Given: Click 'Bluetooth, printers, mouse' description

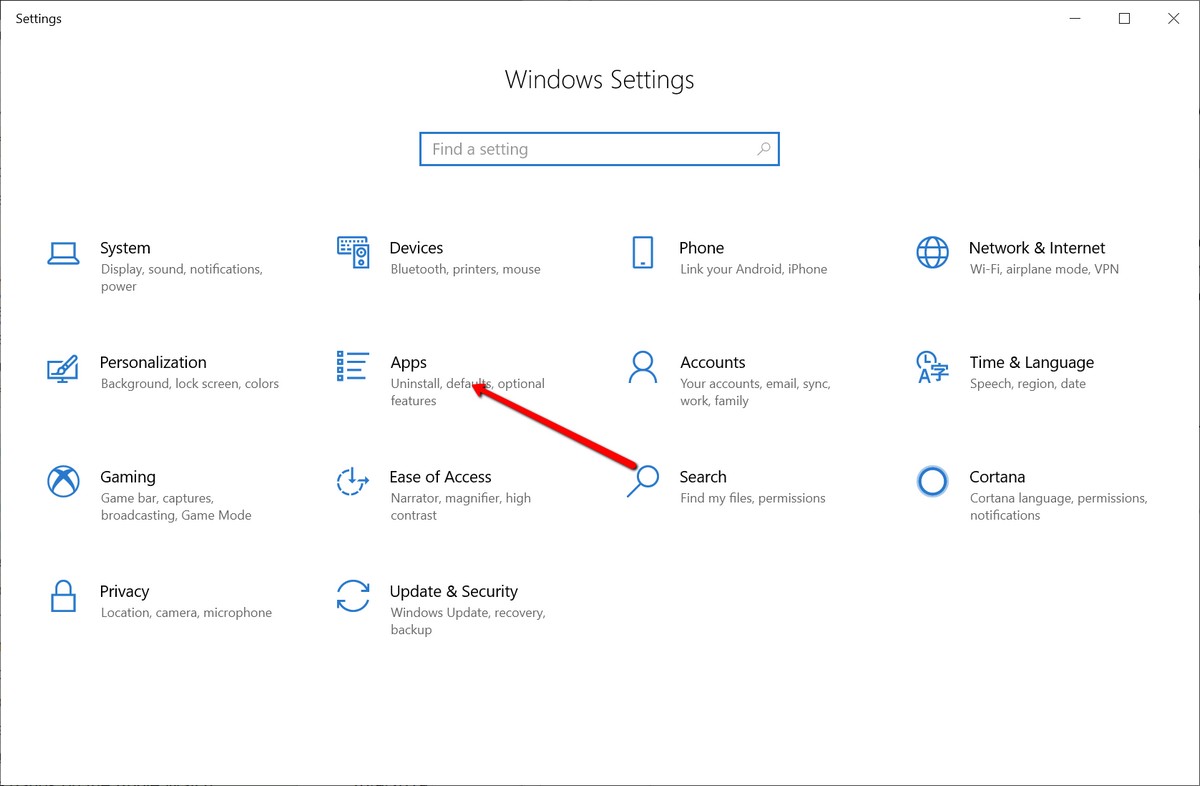Looking at the screenshot, I should (465, 269).
